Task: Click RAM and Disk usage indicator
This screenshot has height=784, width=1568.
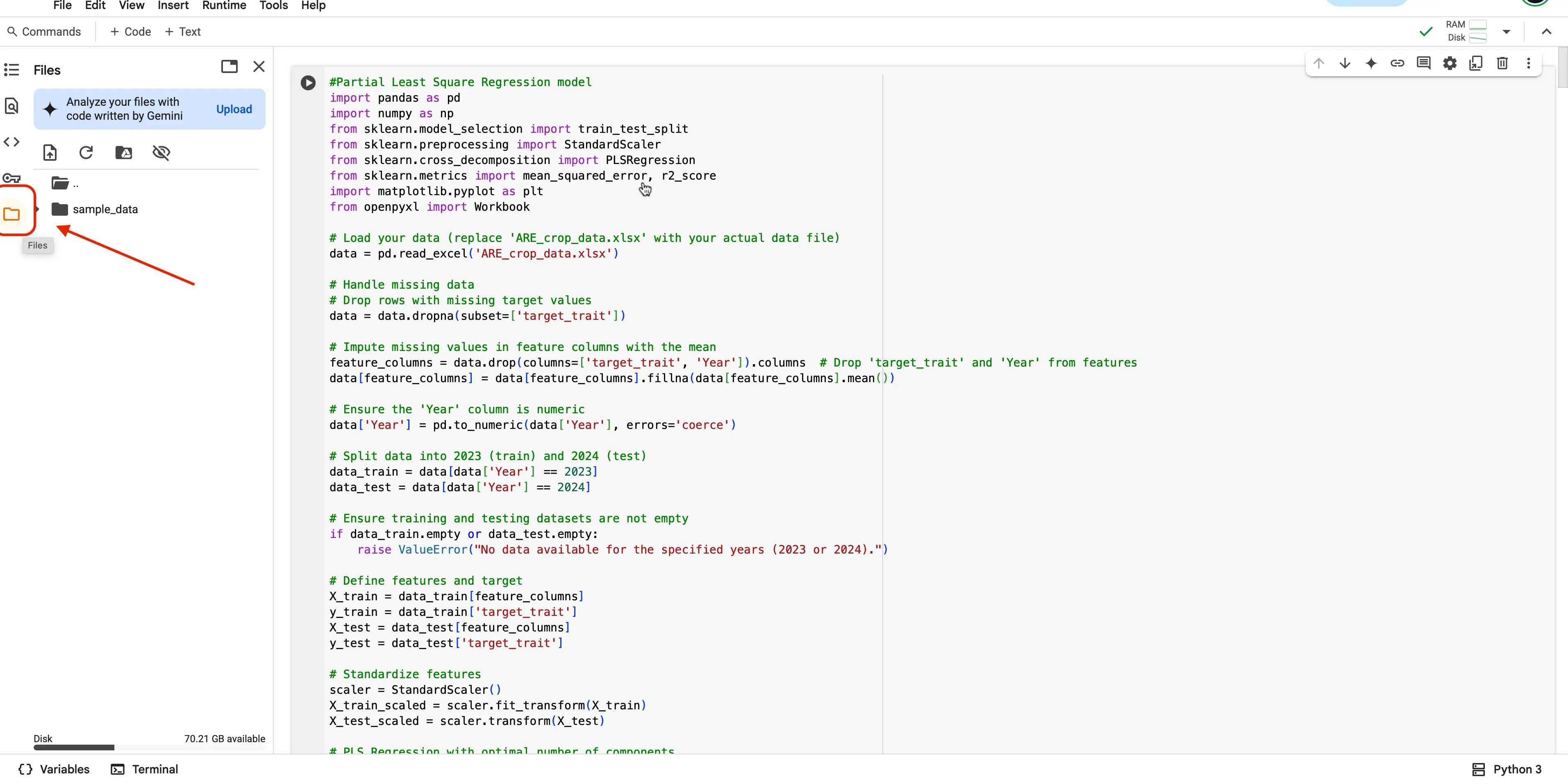Action: (x=1466, y=31)
